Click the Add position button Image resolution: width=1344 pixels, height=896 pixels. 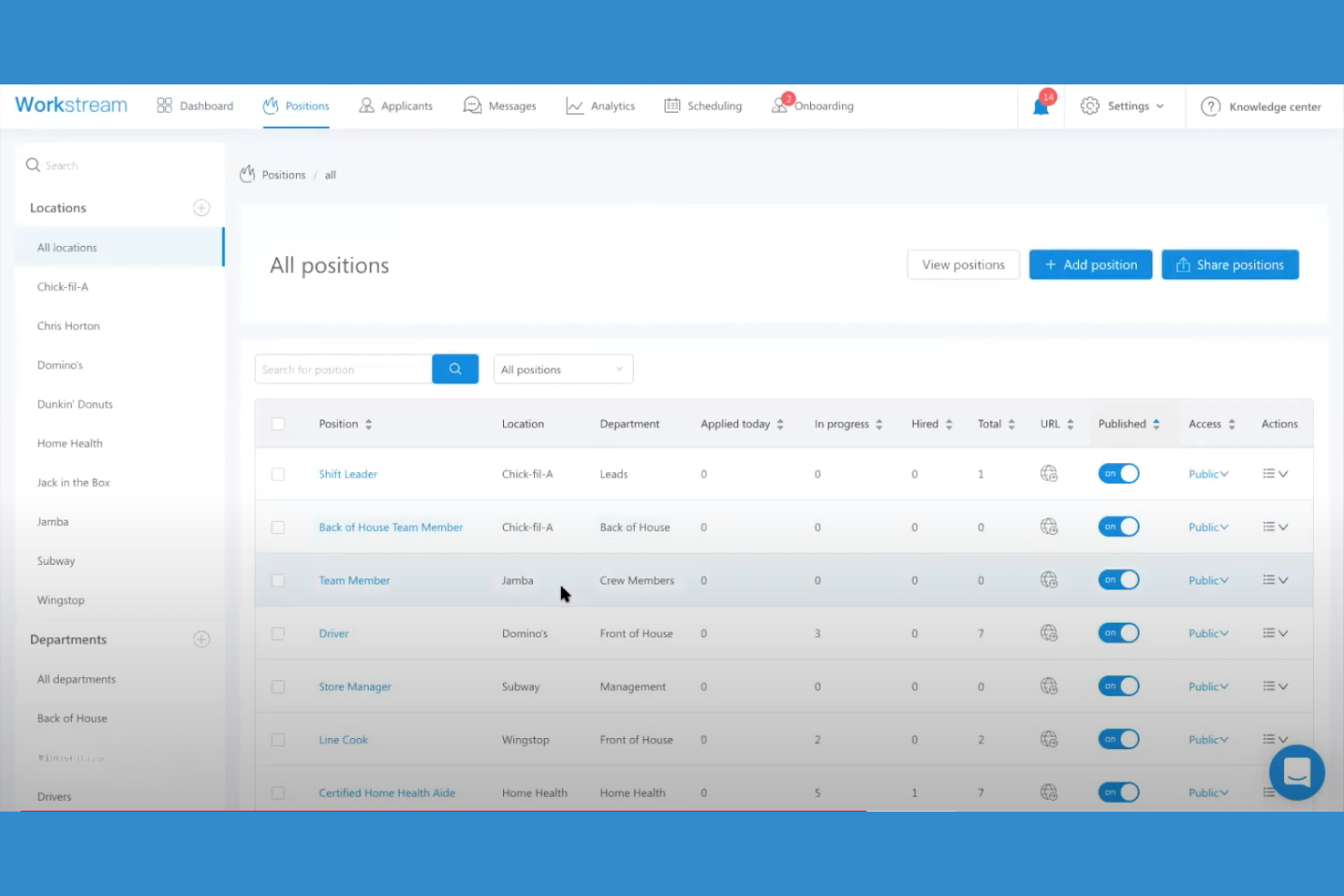tap(1091, 265)
